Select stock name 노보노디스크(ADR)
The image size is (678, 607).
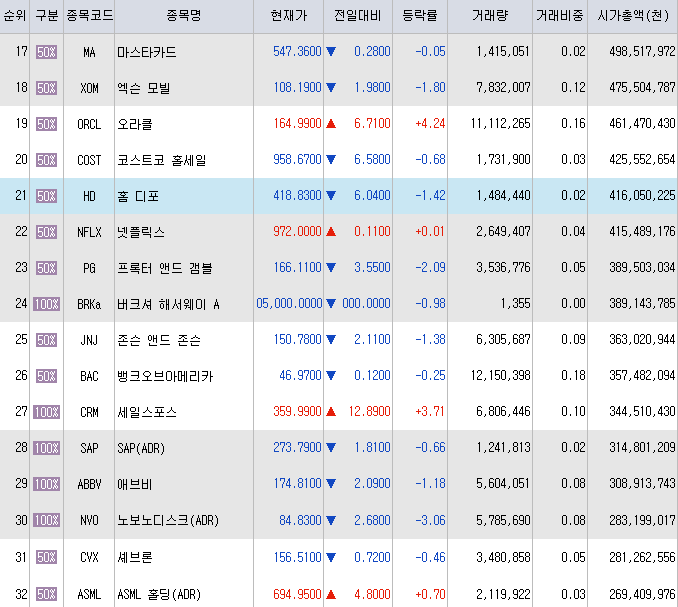pos(168,520)
